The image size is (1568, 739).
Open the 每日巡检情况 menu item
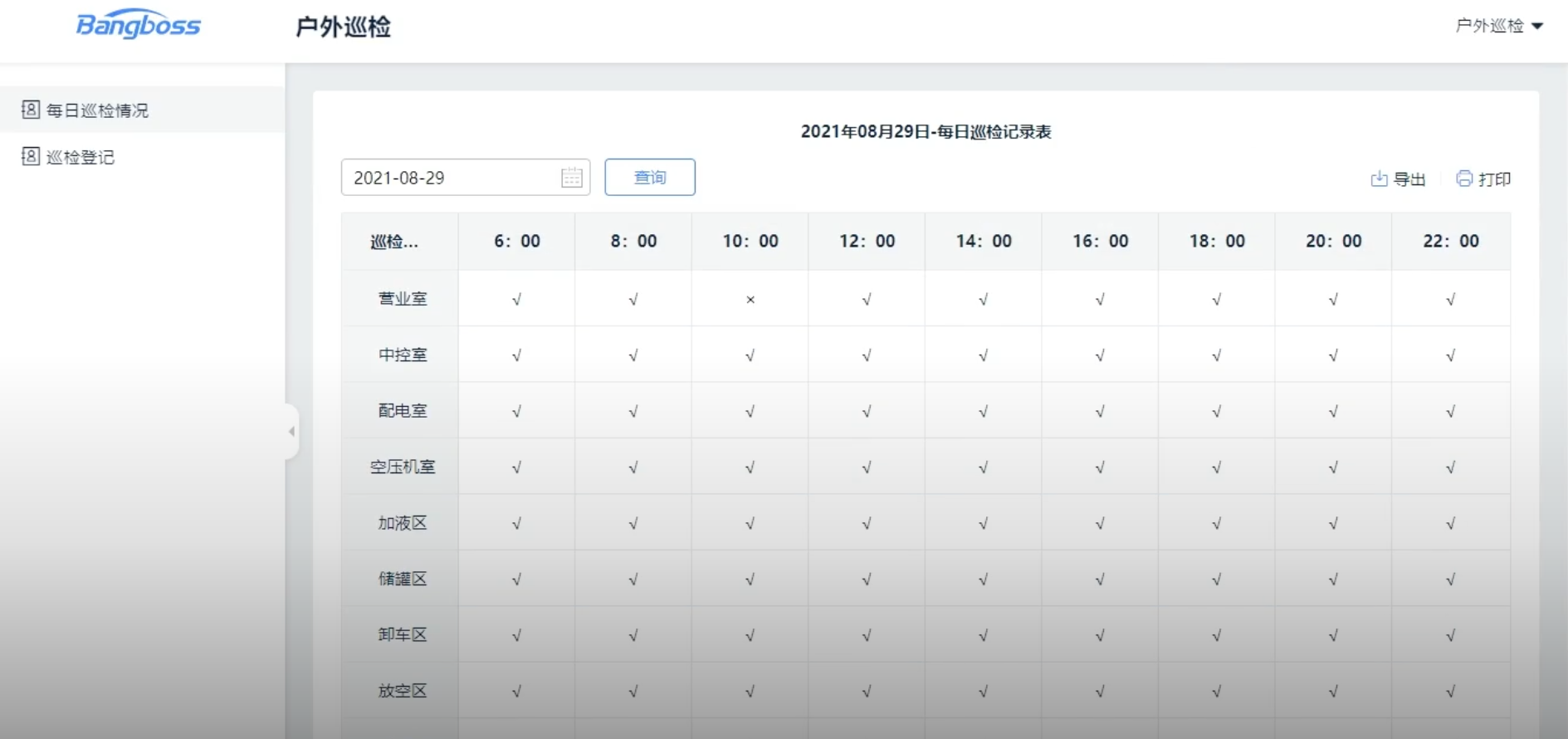(97, 110)
